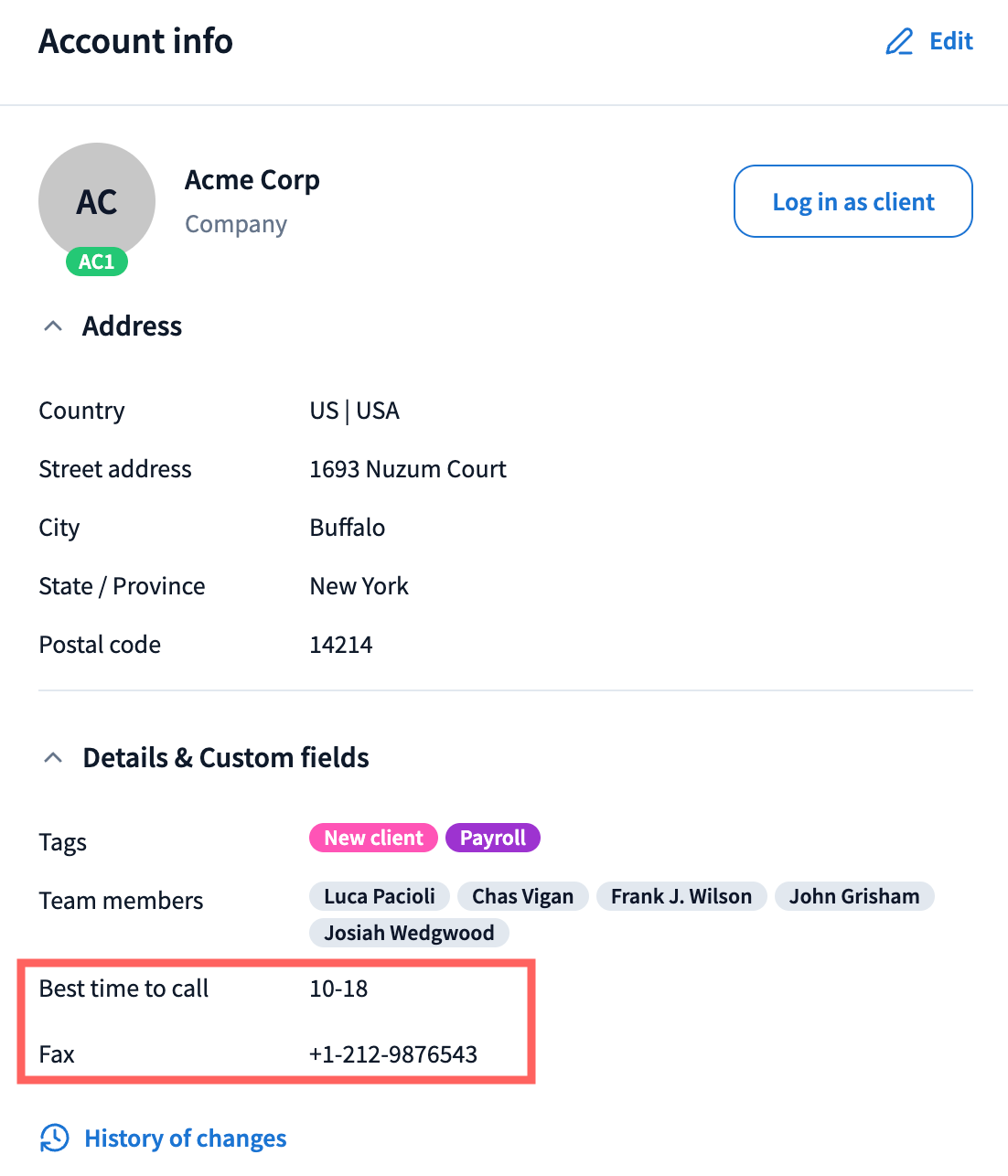Click the green AC1 badge
The height and width of the screenshot is (1176, 1008).
coord(97,262)
